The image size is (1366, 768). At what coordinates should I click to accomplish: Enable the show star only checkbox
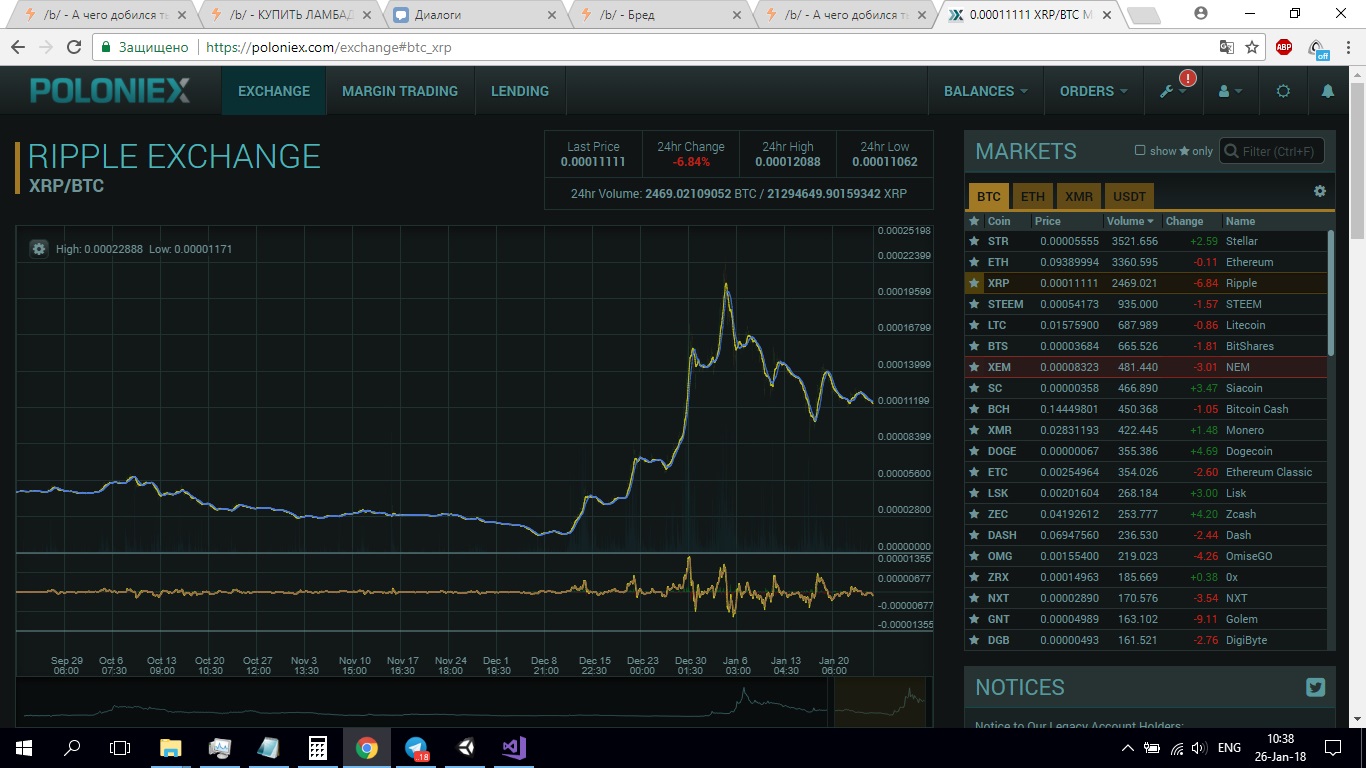pyautogui.click(x=1140, y=151)
